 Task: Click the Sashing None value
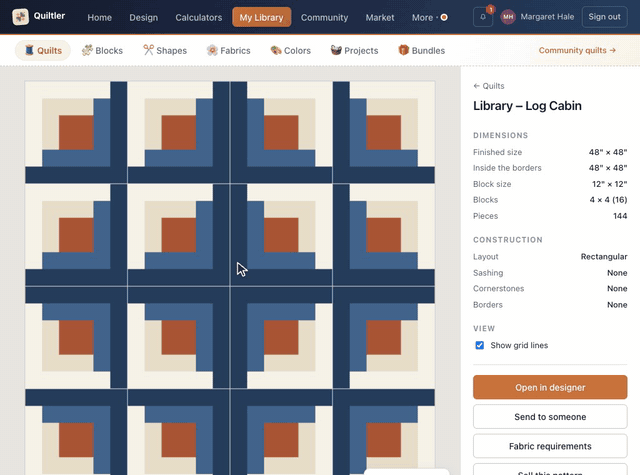pos(617,273)
